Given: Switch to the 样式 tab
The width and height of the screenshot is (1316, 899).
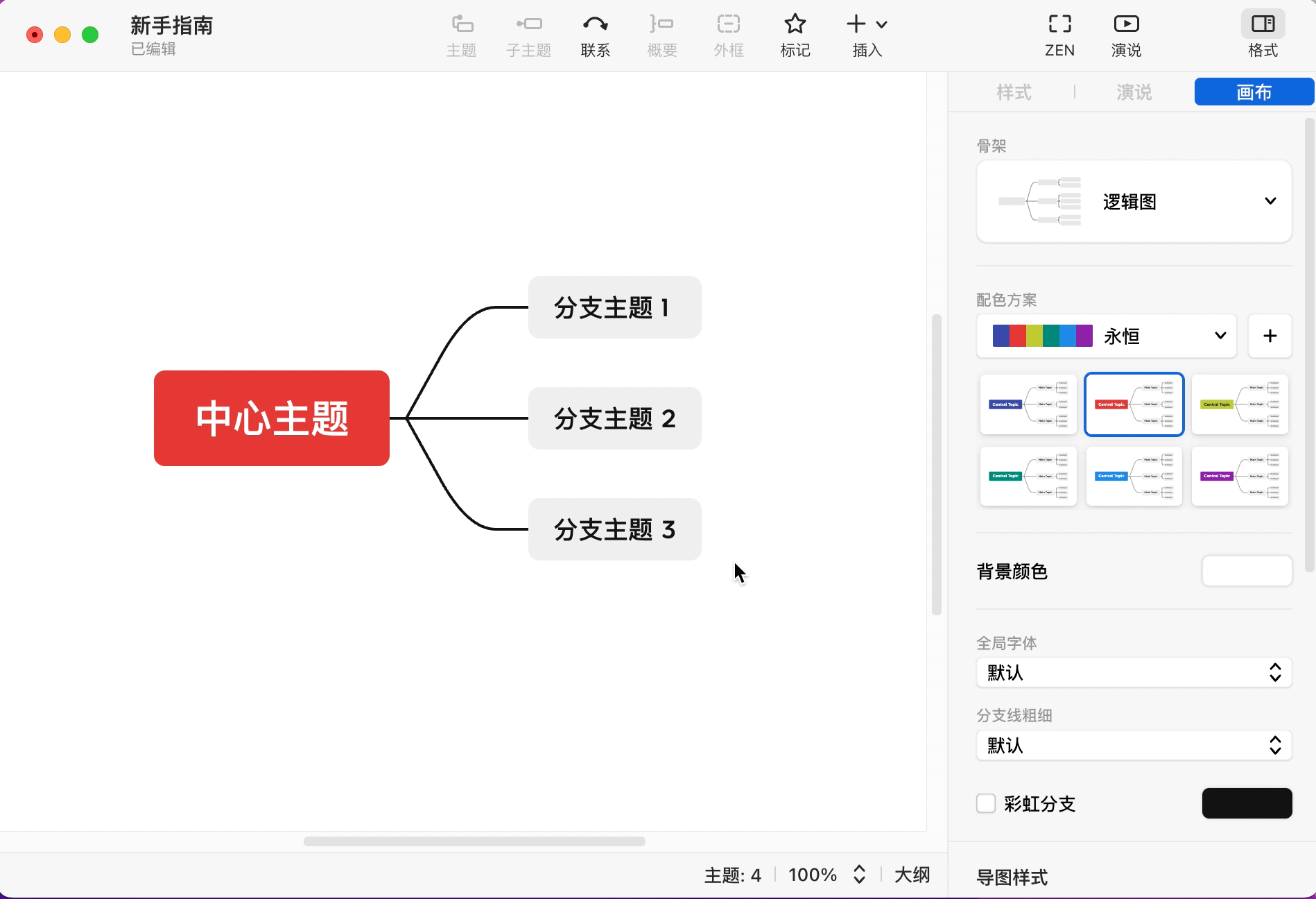Looking at the screenshot, I should [x=1014, y=92].
